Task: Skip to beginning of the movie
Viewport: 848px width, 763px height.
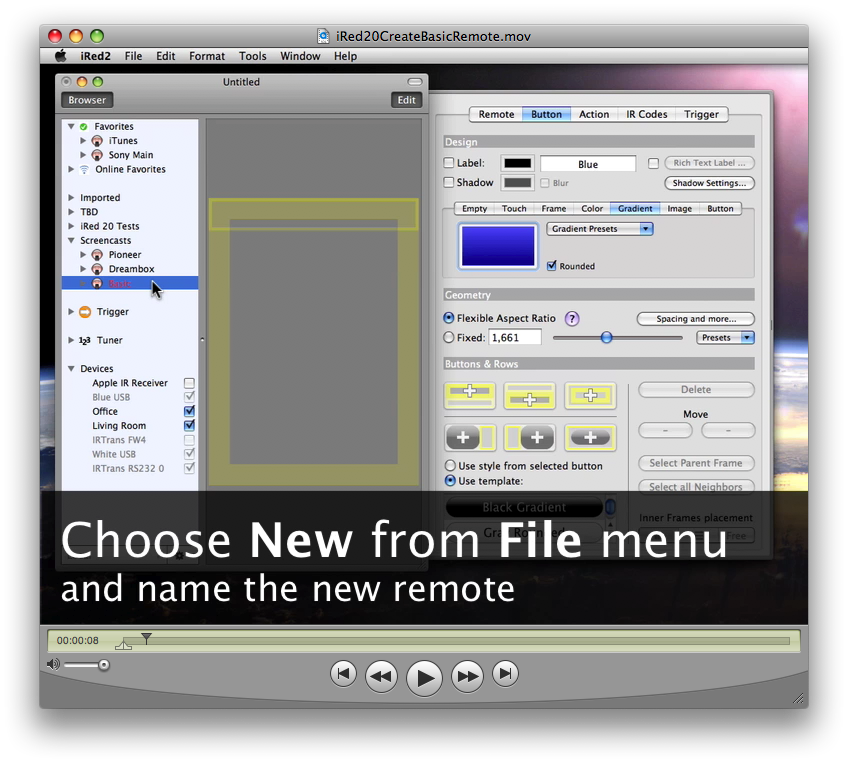Action: pyautogui.click(x=343, y=674)
